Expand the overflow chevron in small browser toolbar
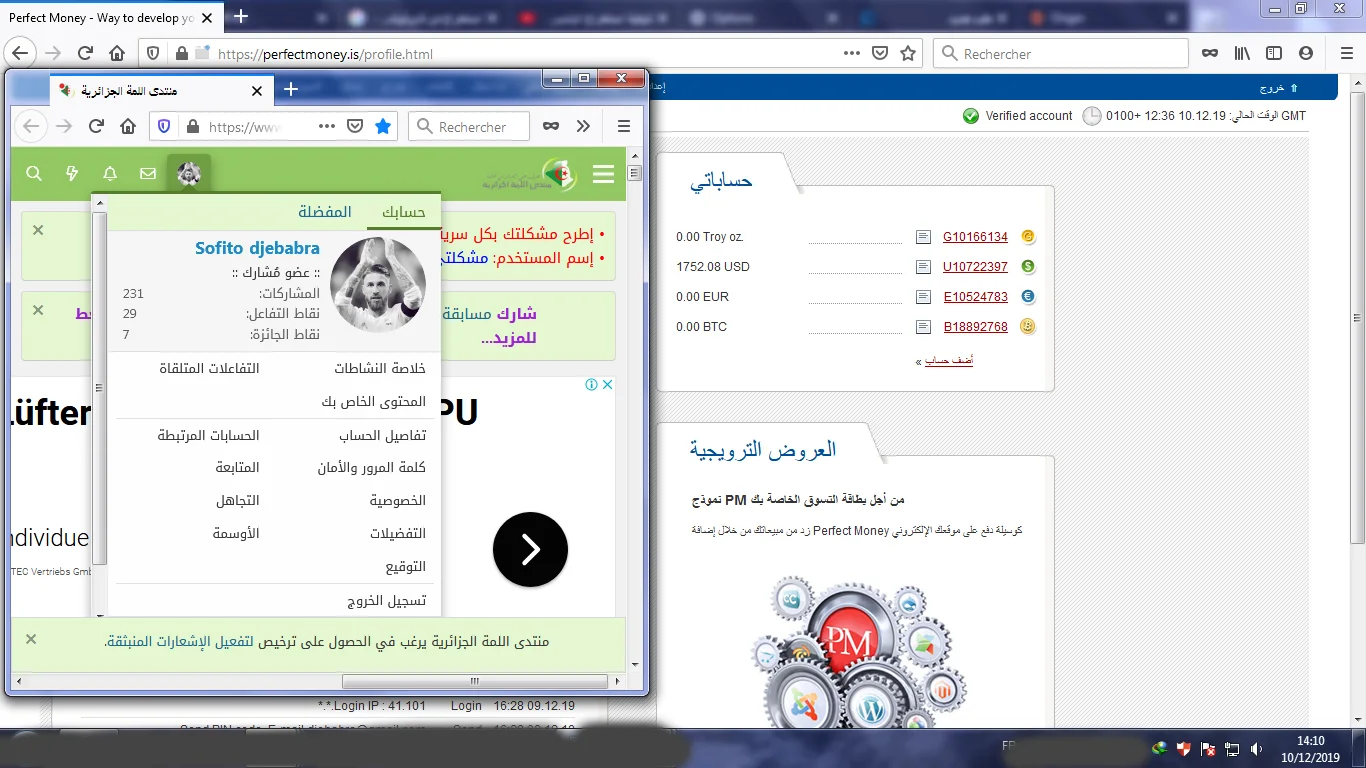 [584, 126]
